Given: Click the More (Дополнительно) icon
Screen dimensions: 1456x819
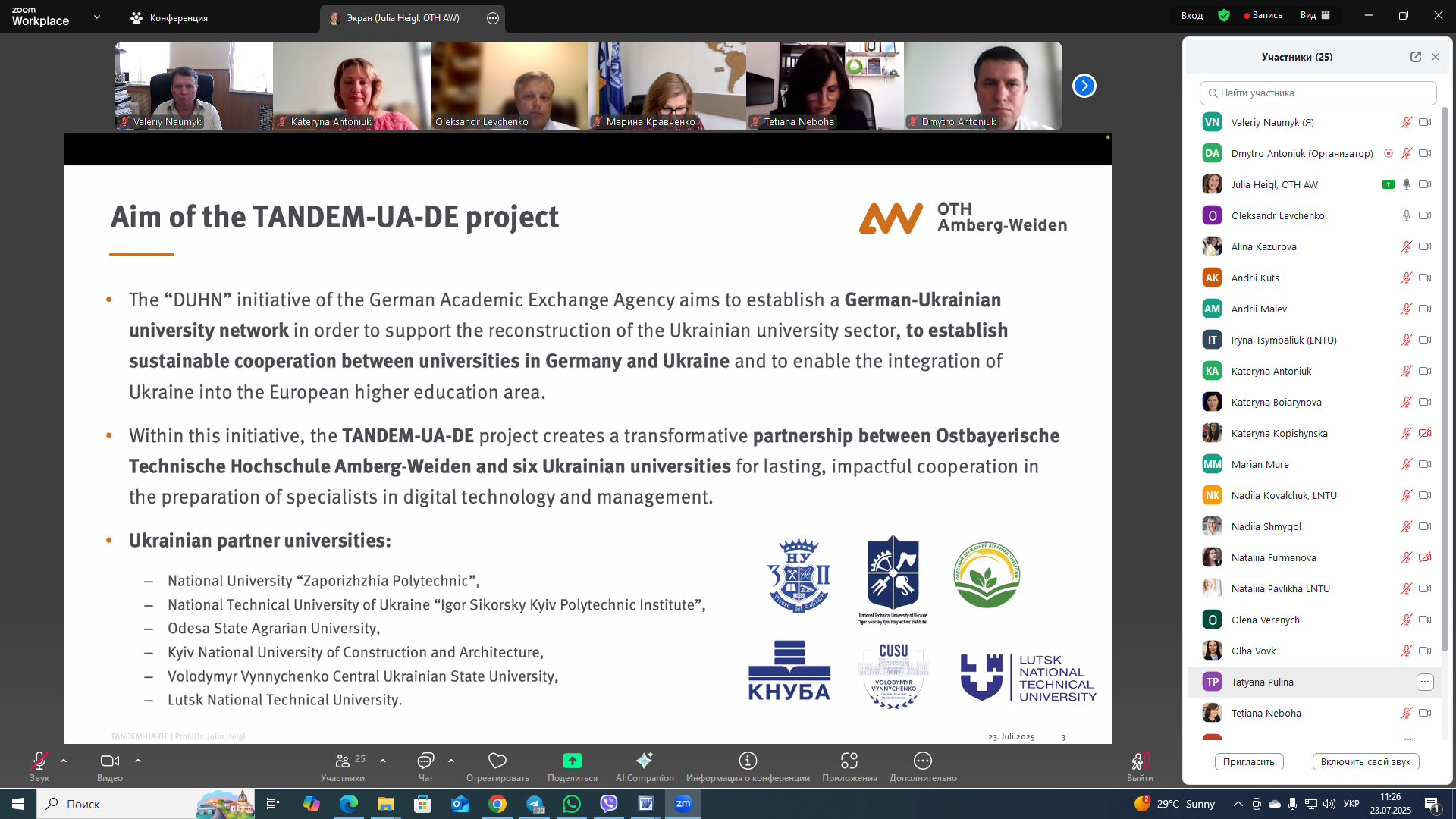Looking at the screenshot, I should 923,761.
